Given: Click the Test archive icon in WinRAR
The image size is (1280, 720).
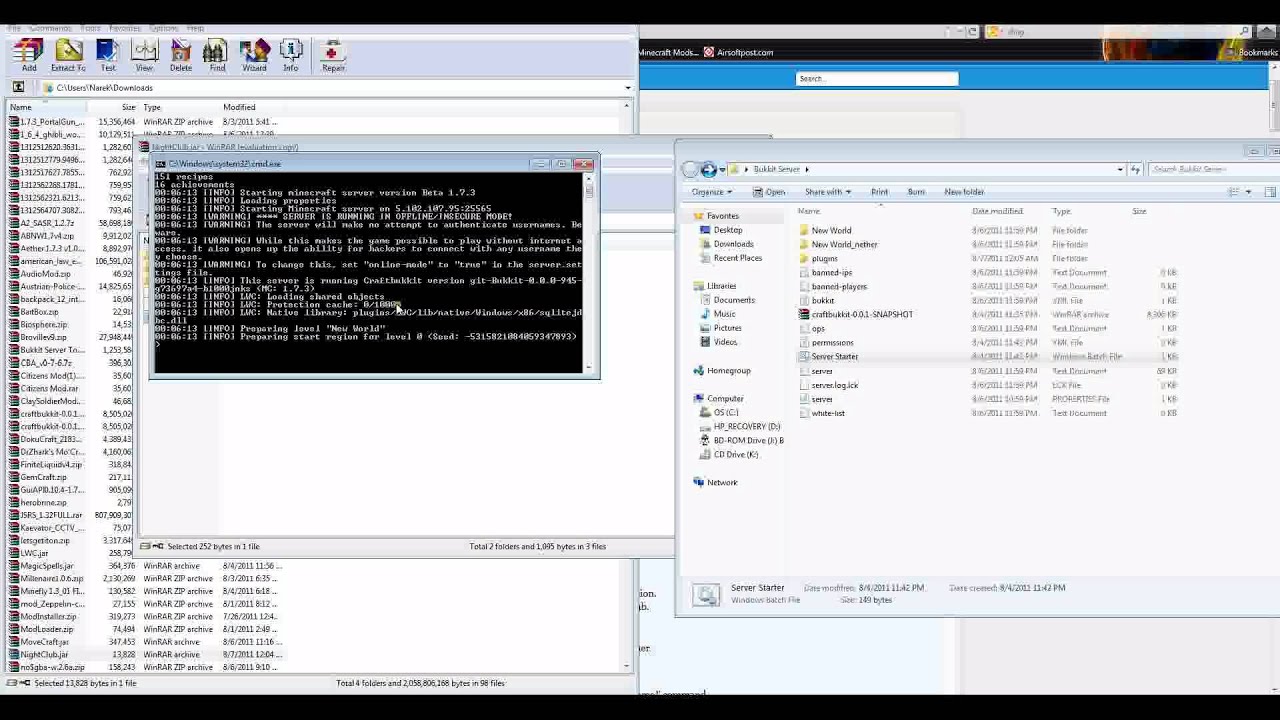Looking at the screenshot, I should pyautogui.click(x=107, y=56).
